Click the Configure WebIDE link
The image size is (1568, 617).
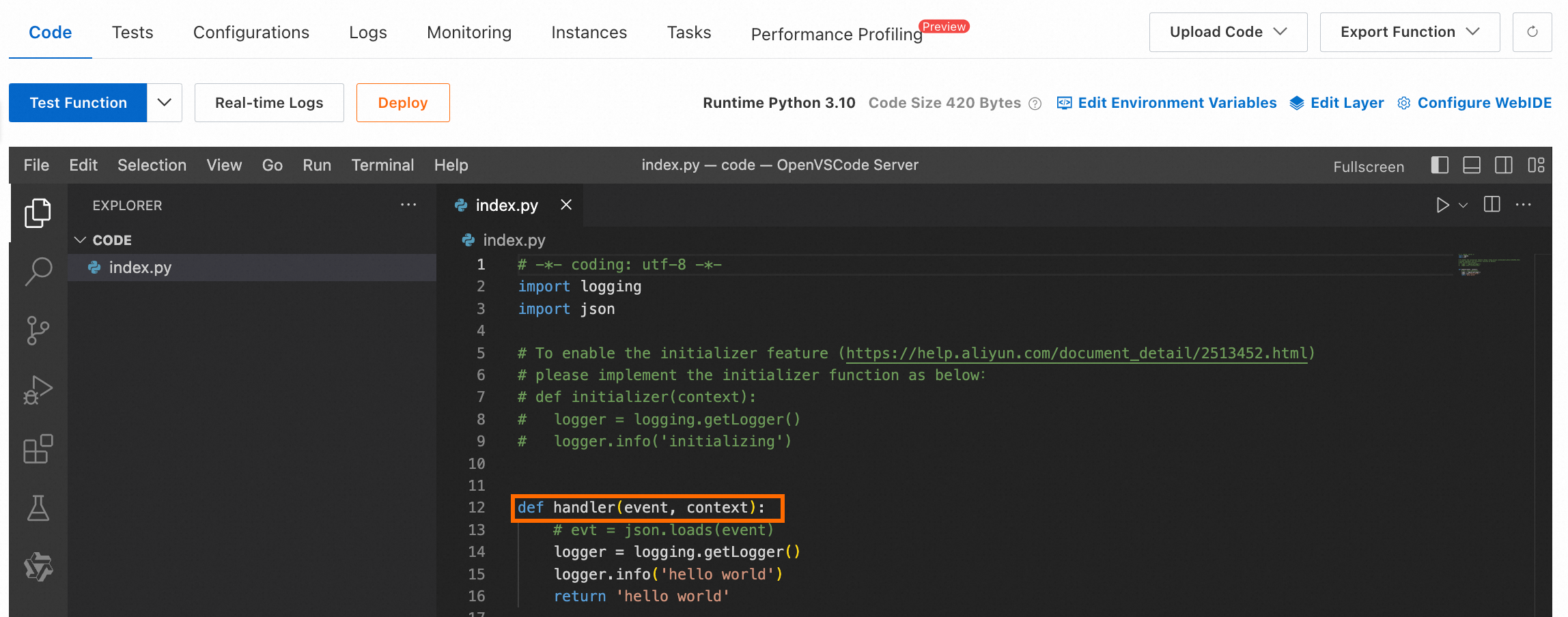click(1474, 102)
